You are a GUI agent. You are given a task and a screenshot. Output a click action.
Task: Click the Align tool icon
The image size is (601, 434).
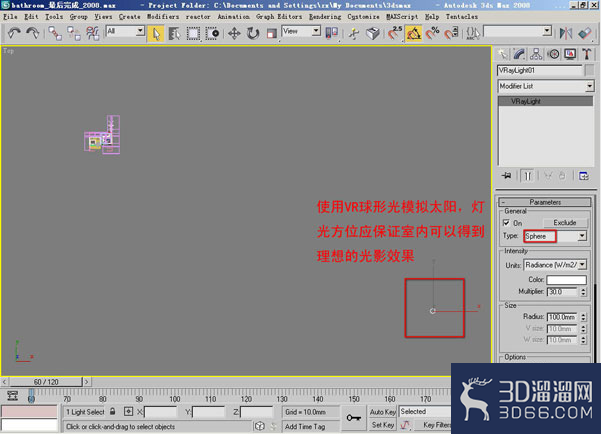click(x=585, y=33)
